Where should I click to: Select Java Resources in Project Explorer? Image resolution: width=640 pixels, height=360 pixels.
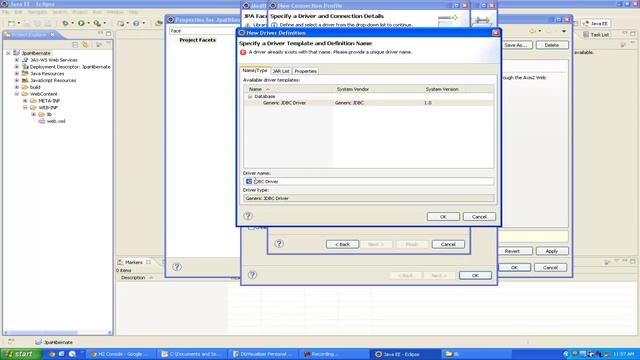(x=47, y=73)
